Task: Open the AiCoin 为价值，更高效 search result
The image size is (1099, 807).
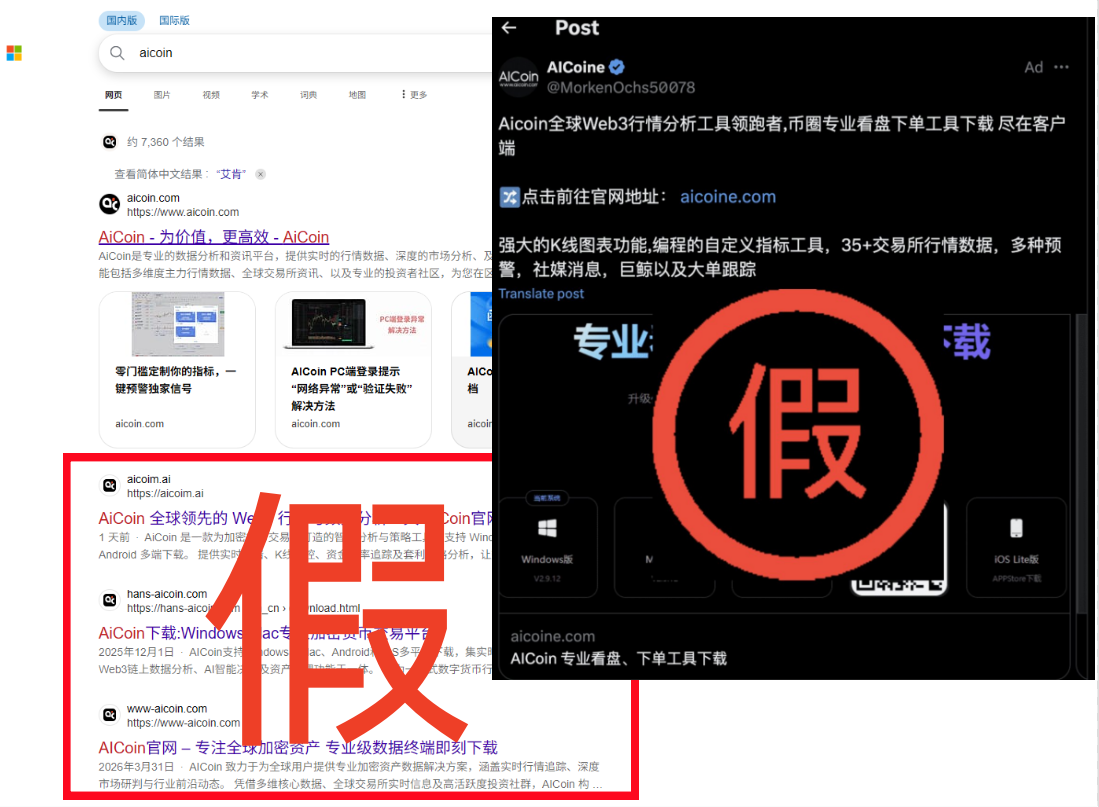Action: coord(213,236)
